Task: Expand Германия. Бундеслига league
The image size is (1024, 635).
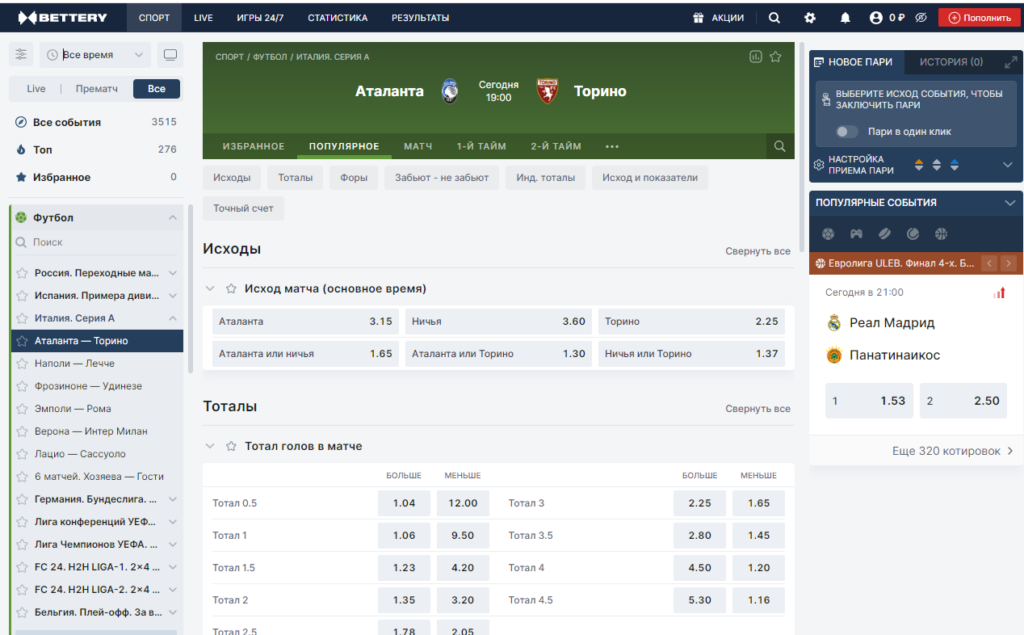Action: pos(172,499)
